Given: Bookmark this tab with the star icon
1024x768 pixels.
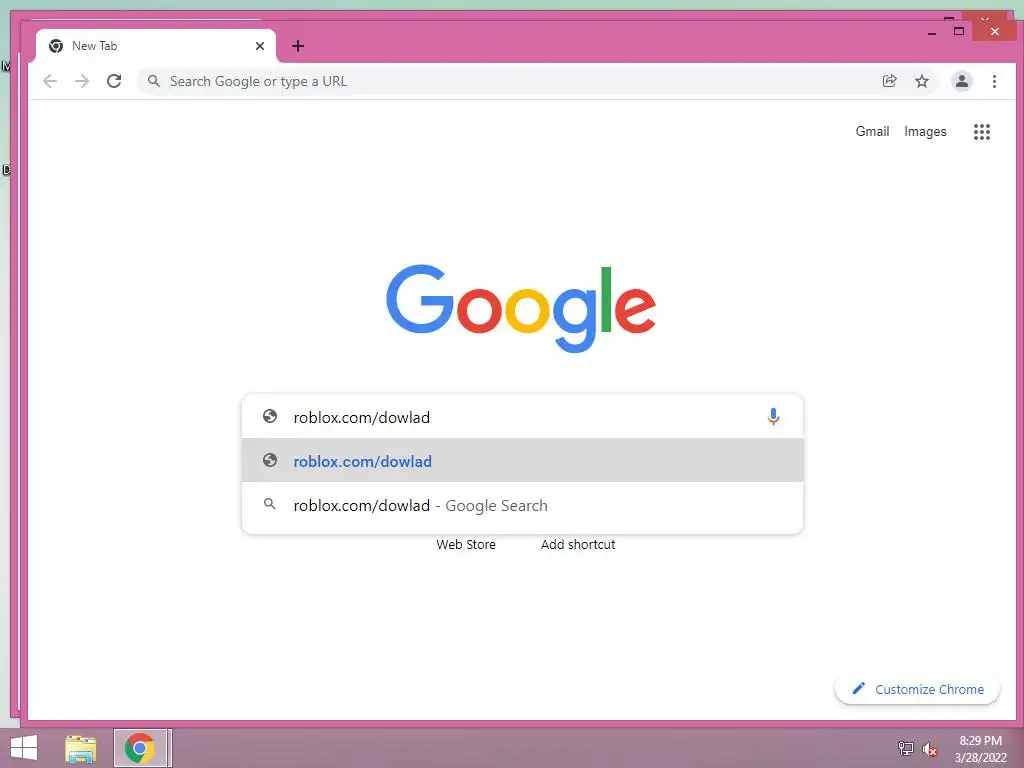Looking at the screenshot, I should point(921,81).
